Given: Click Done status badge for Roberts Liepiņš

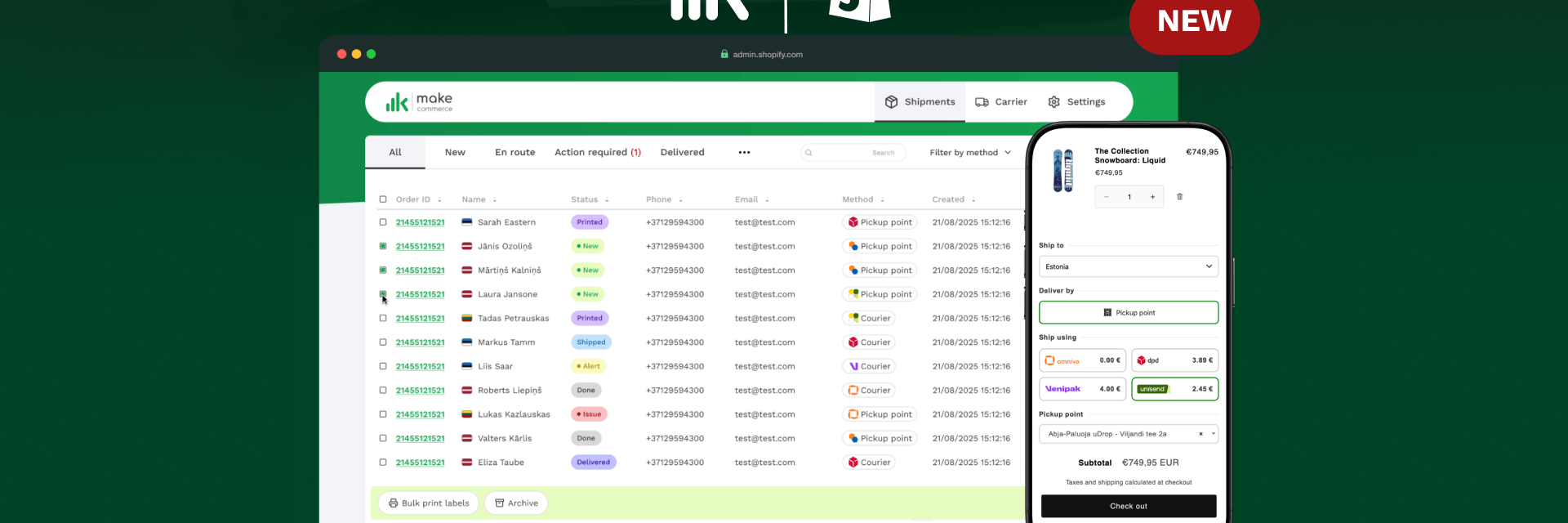Looking at the screenshot, I should pos(586,391).
